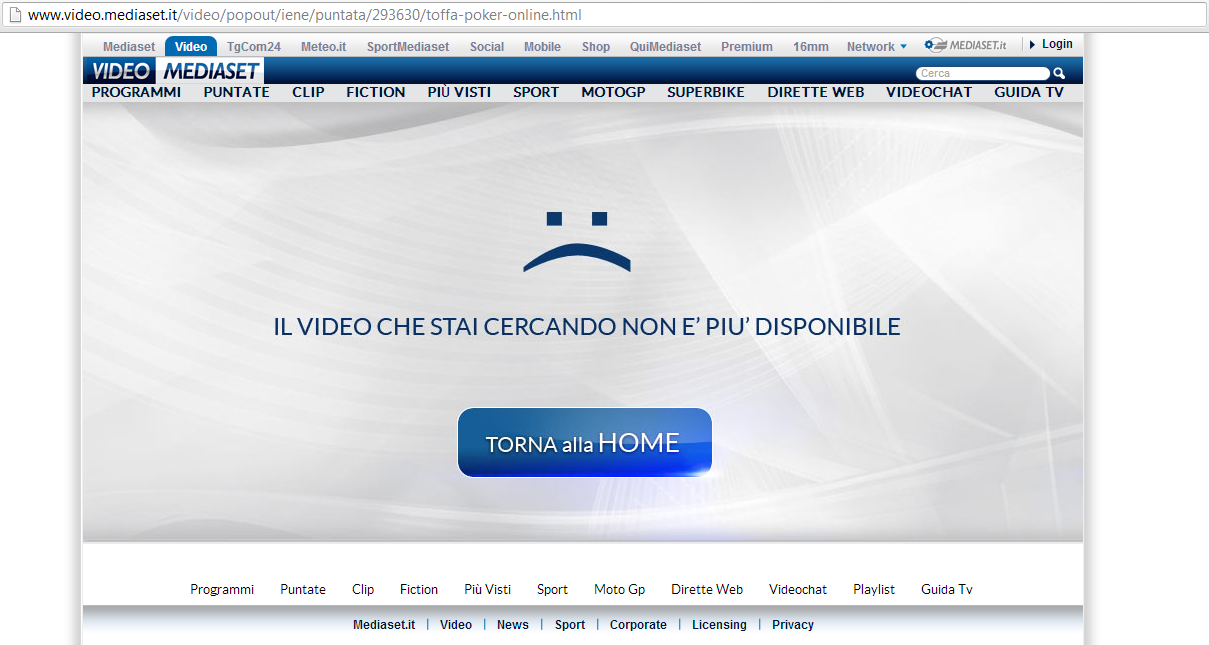Open QuiMediaset in top bar
Image resolution: width=1209 pixels, height=645 pixels.
(x=665, y=47)
